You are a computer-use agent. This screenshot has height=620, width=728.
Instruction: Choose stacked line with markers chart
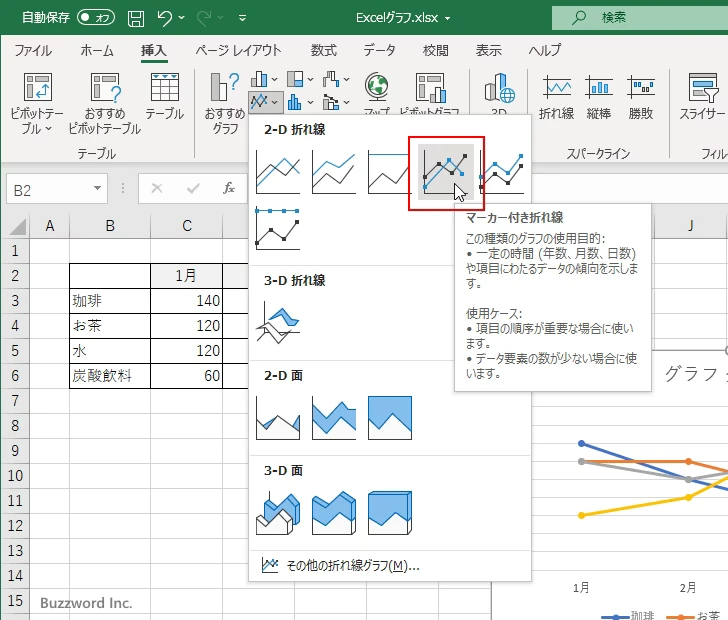(502, 172)
